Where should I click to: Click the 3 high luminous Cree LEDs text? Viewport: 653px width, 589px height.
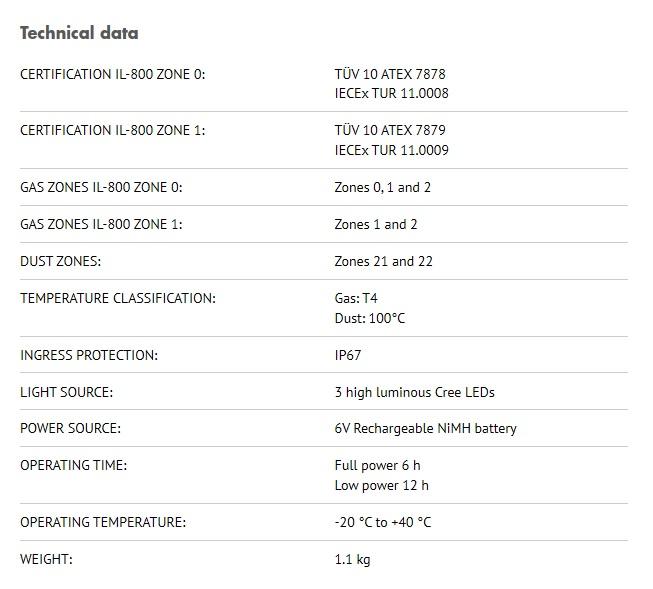click(414, 393)
